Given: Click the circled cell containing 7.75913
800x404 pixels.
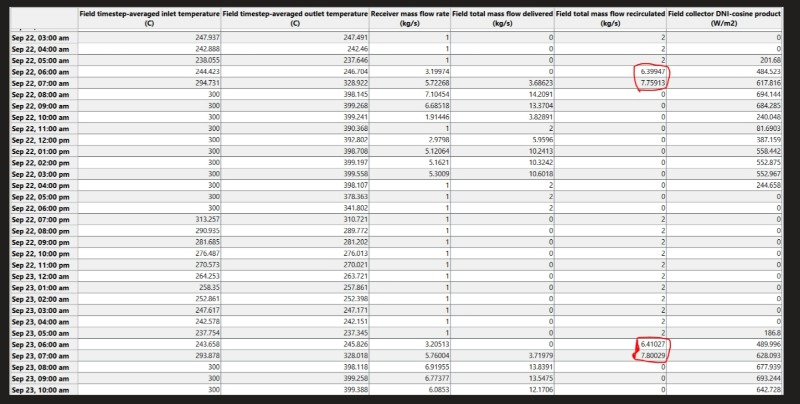Looking at the screenshot, I should 647,83.
